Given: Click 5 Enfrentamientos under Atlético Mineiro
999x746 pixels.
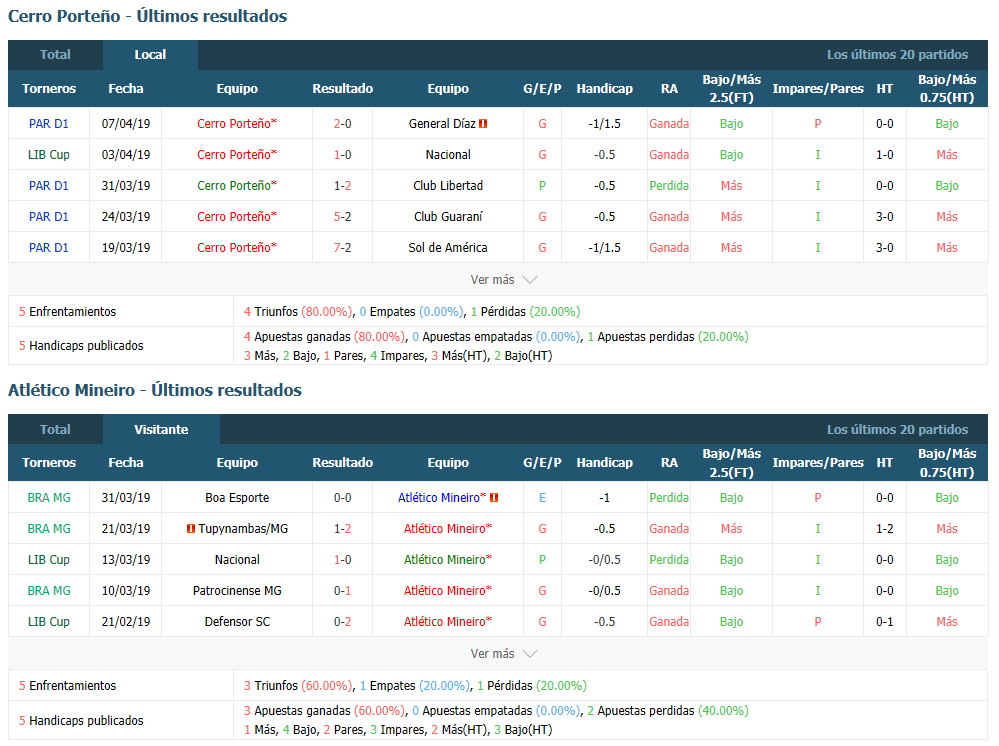Looking at the screenshot, I should point(68,685).
